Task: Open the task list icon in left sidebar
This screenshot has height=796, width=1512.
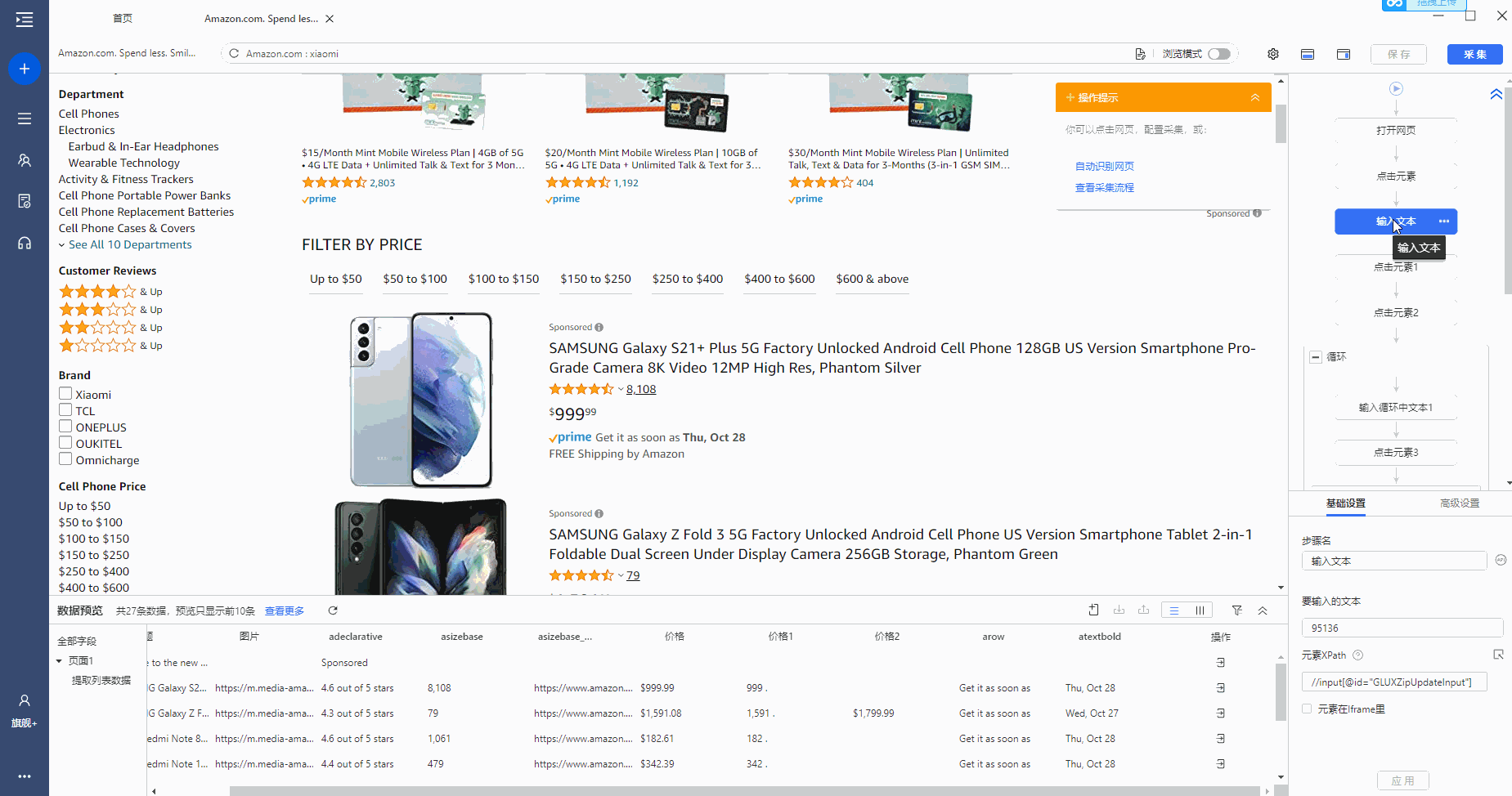Action: click(25, 119)
